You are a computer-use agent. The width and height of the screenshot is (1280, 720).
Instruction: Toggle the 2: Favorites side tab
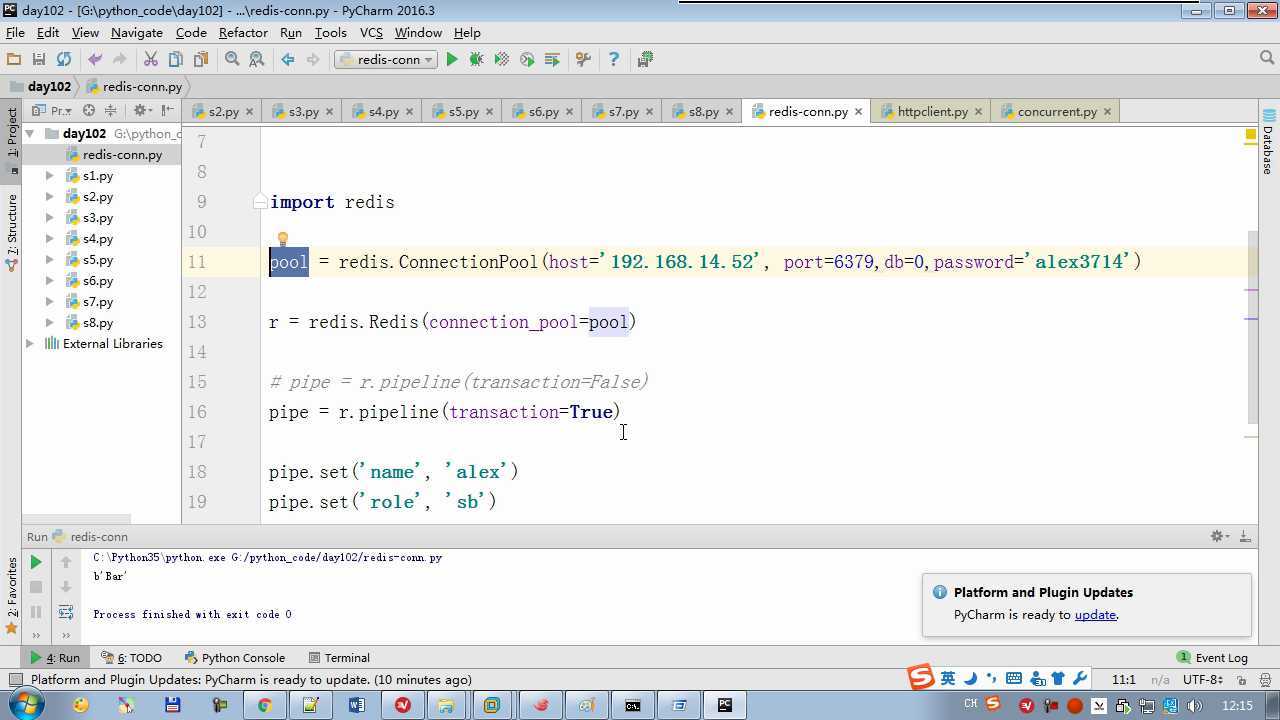click(12, 596)
